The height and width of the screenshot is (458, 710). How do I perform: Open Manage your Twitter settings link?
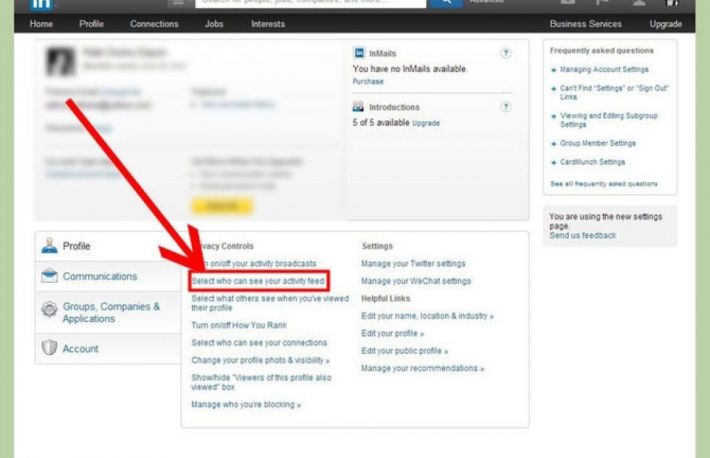413,264
